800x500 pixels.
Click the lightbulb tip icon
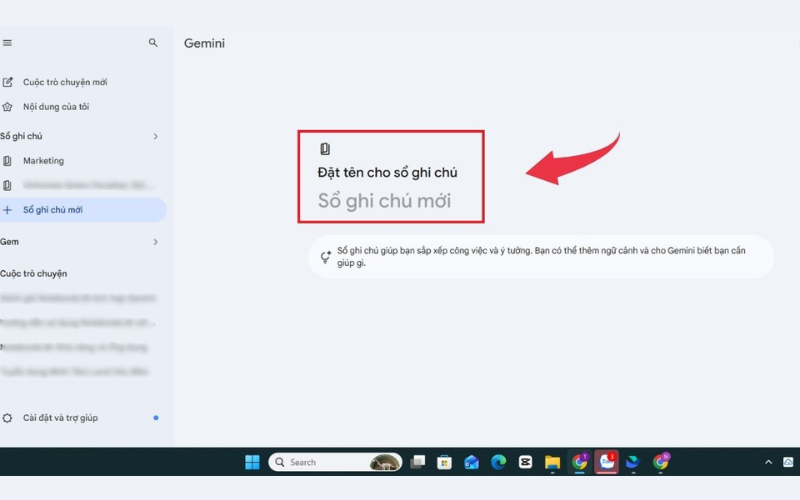point(326,257)
